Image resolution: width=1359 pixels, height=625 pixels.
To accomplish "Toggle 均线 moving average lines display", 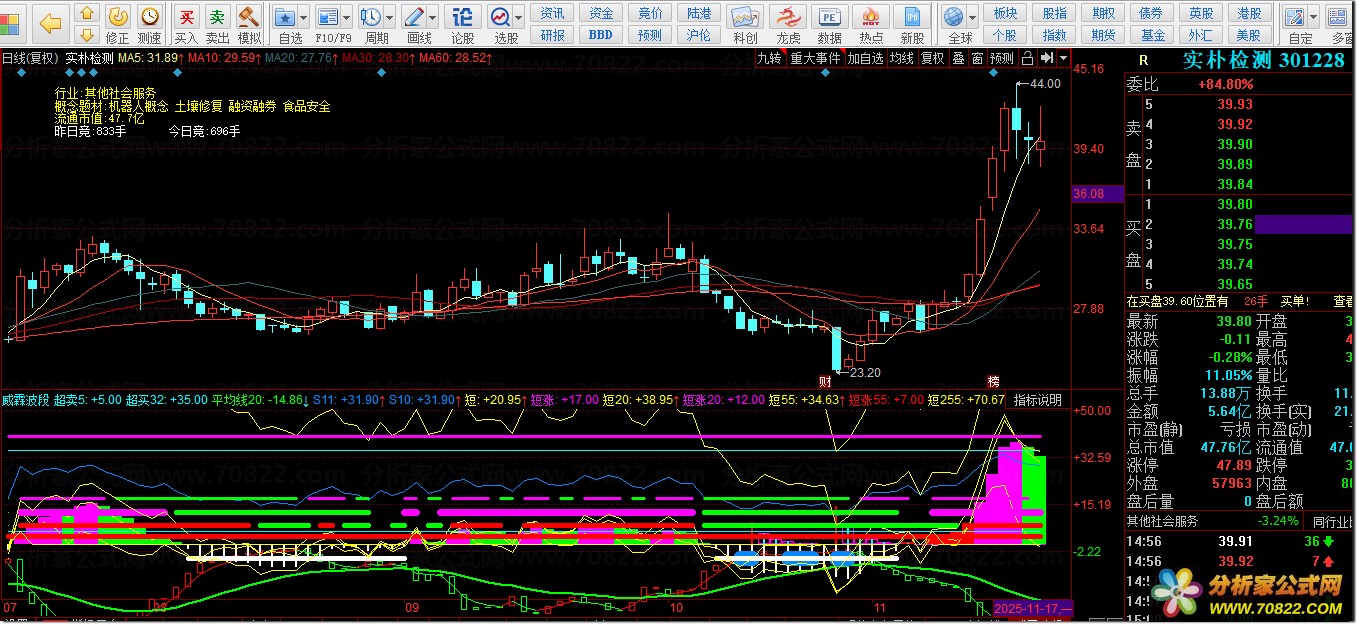I will [x=902, y=58].
